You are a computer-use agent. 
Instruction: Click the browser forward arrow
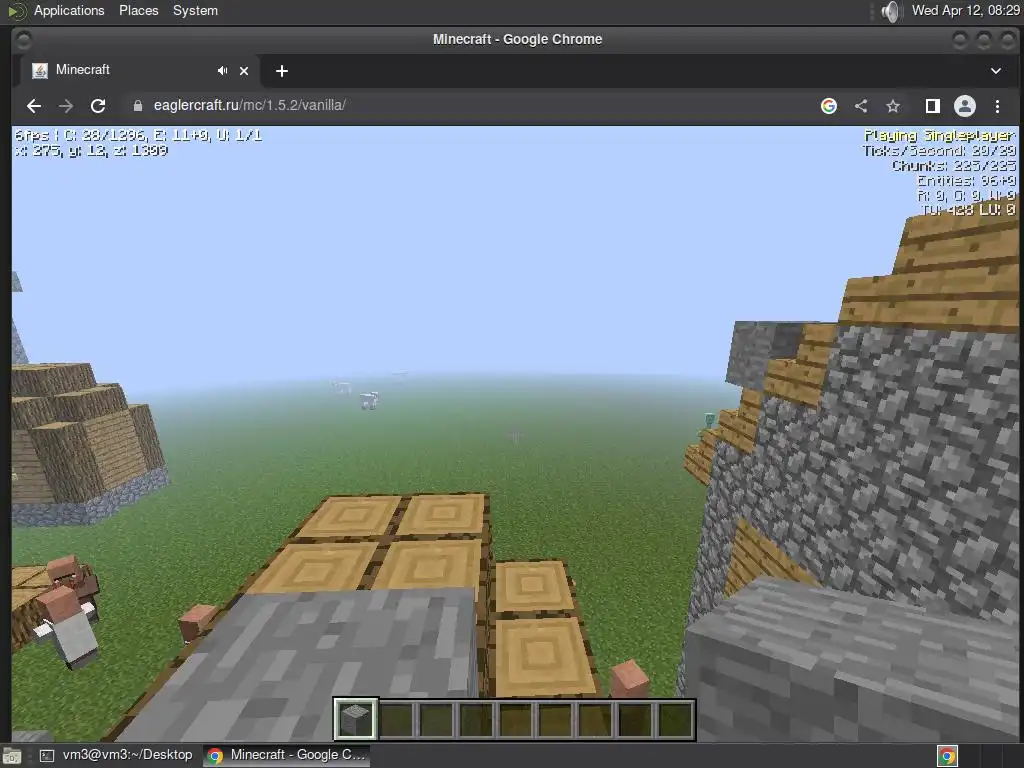tap(66, 106)
